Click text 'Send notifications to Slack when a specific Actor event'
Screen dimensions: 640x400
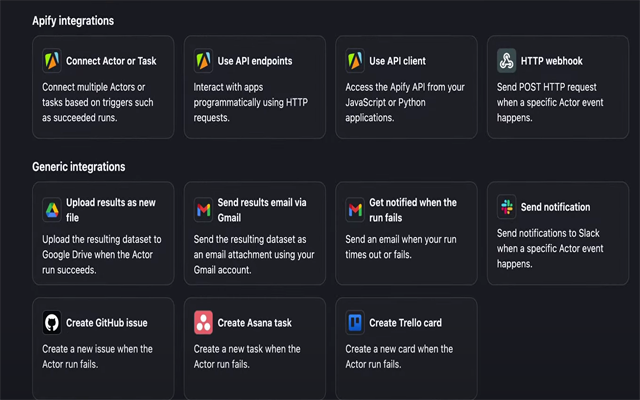coord(550,248)
